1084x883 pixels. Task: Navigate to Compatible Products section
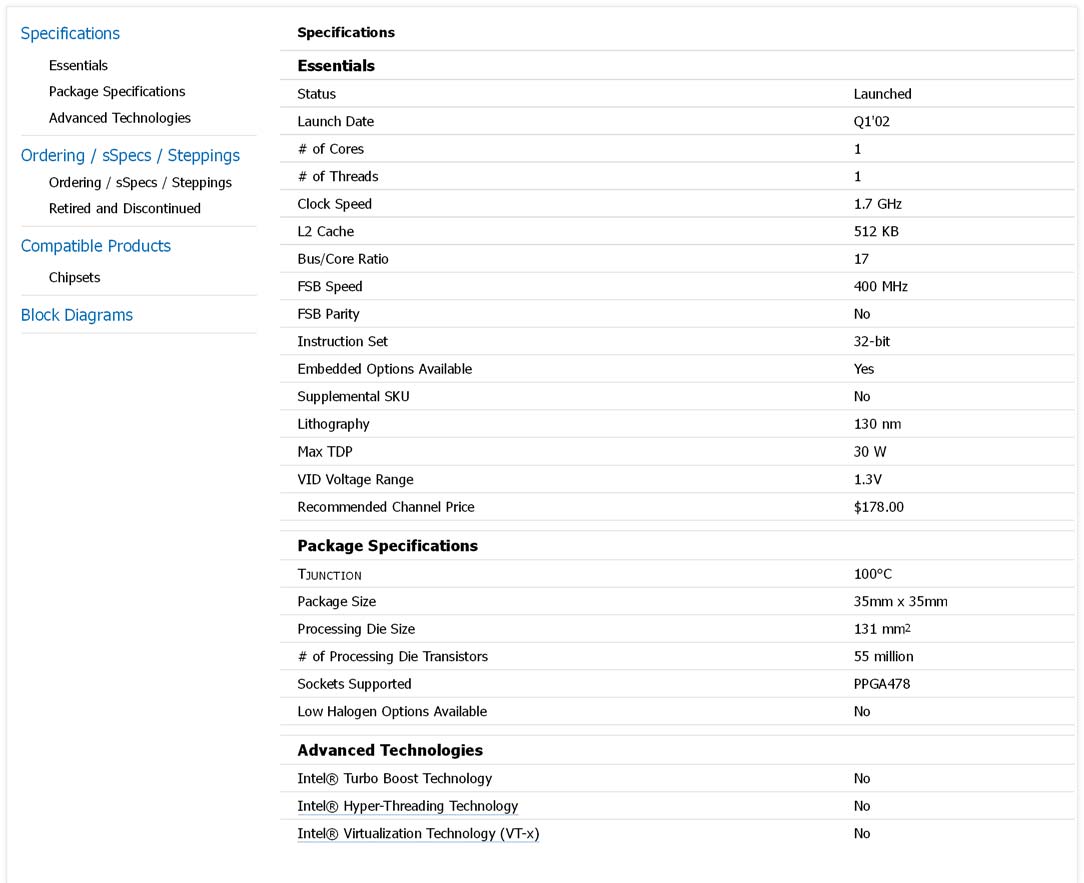[x=96, y=246]
